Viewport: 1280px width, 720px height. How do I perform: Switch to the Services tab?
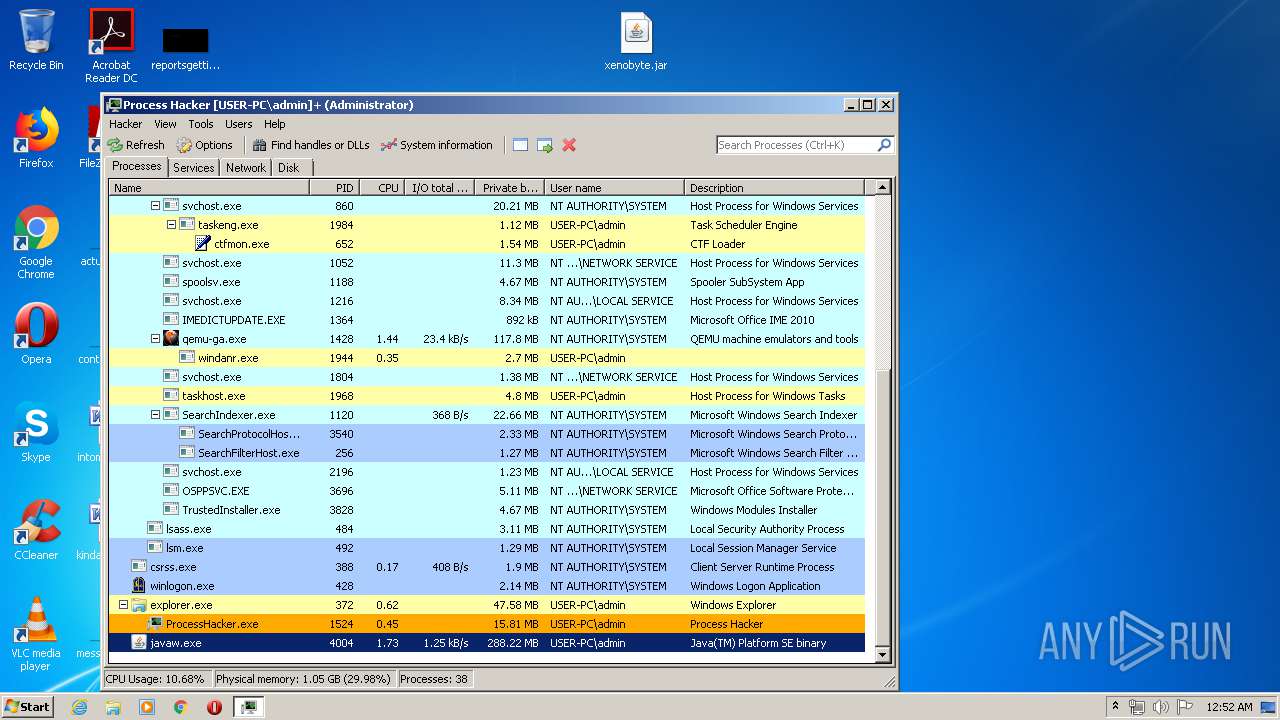pyautogui.click(x=193, y=168)
